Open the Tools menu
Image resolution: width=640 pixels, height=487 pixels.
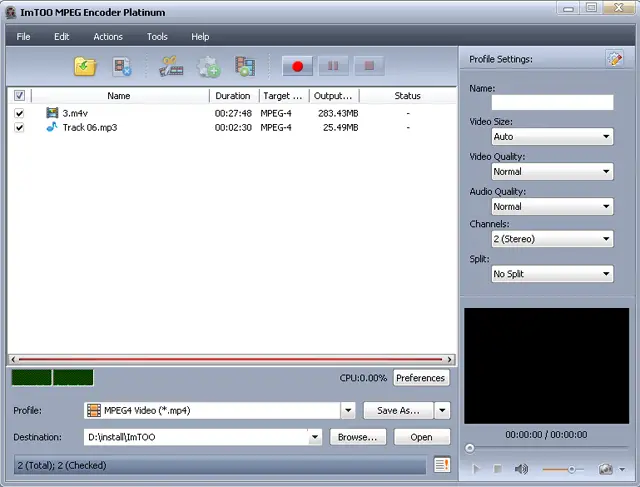pos(157,37)
